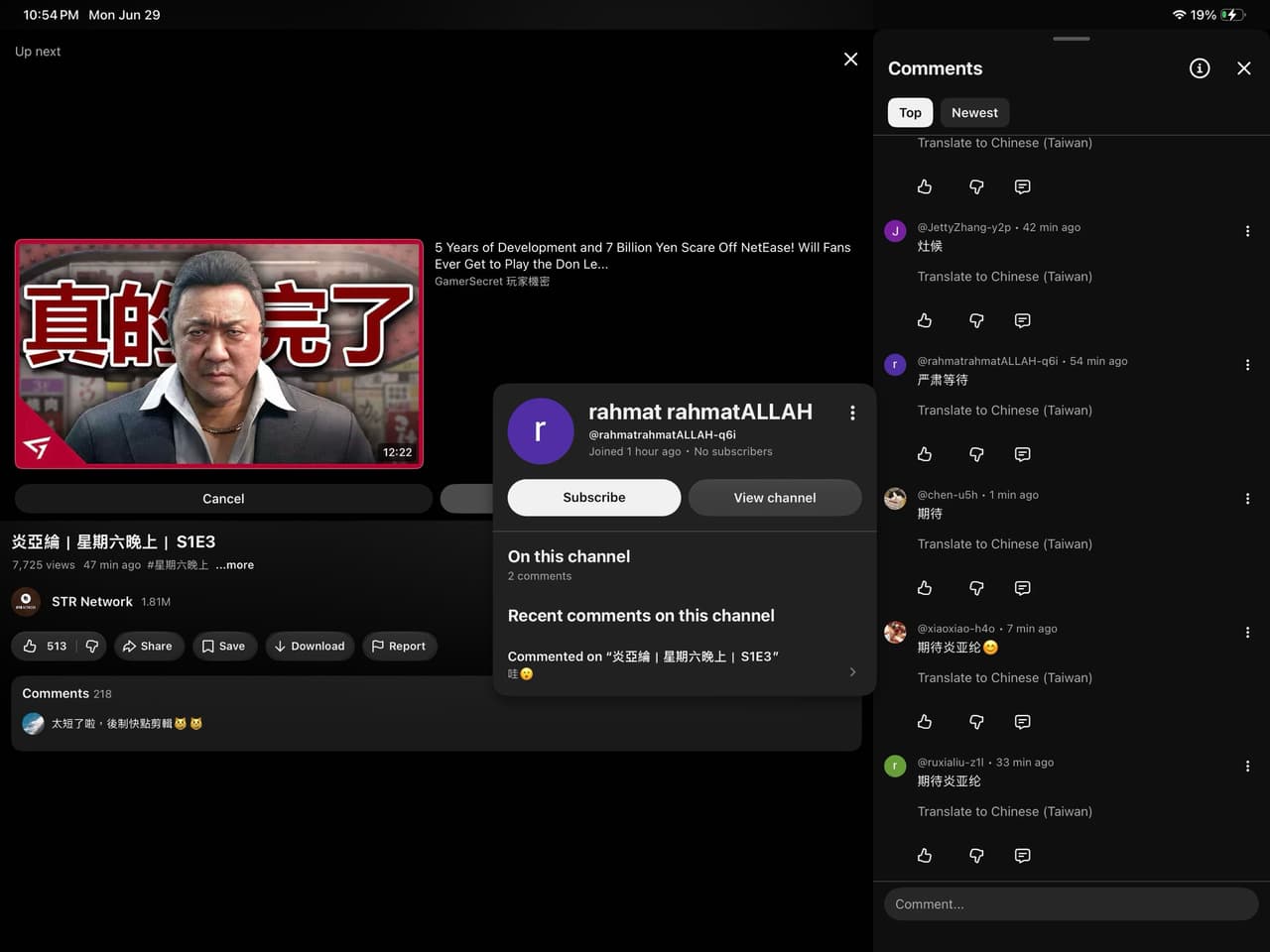Select the Top comments tab
1270x952 pixels.
coord(910,113)
